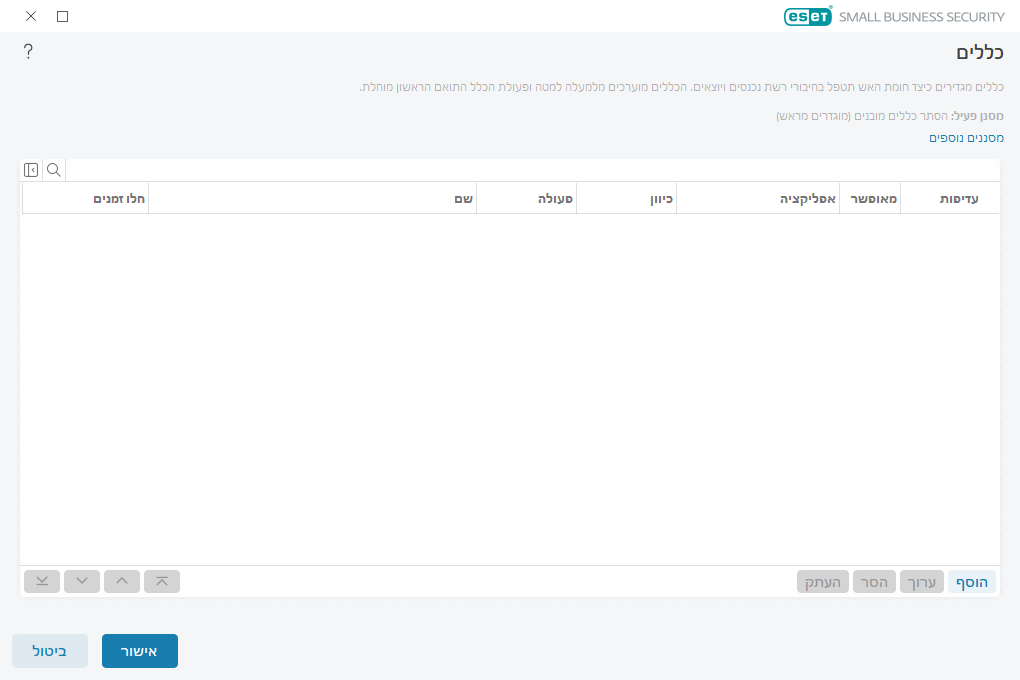Screen dimensions: 1020x680
Task: Click the move-to-top arrow button
Action: tap(162, 581)
